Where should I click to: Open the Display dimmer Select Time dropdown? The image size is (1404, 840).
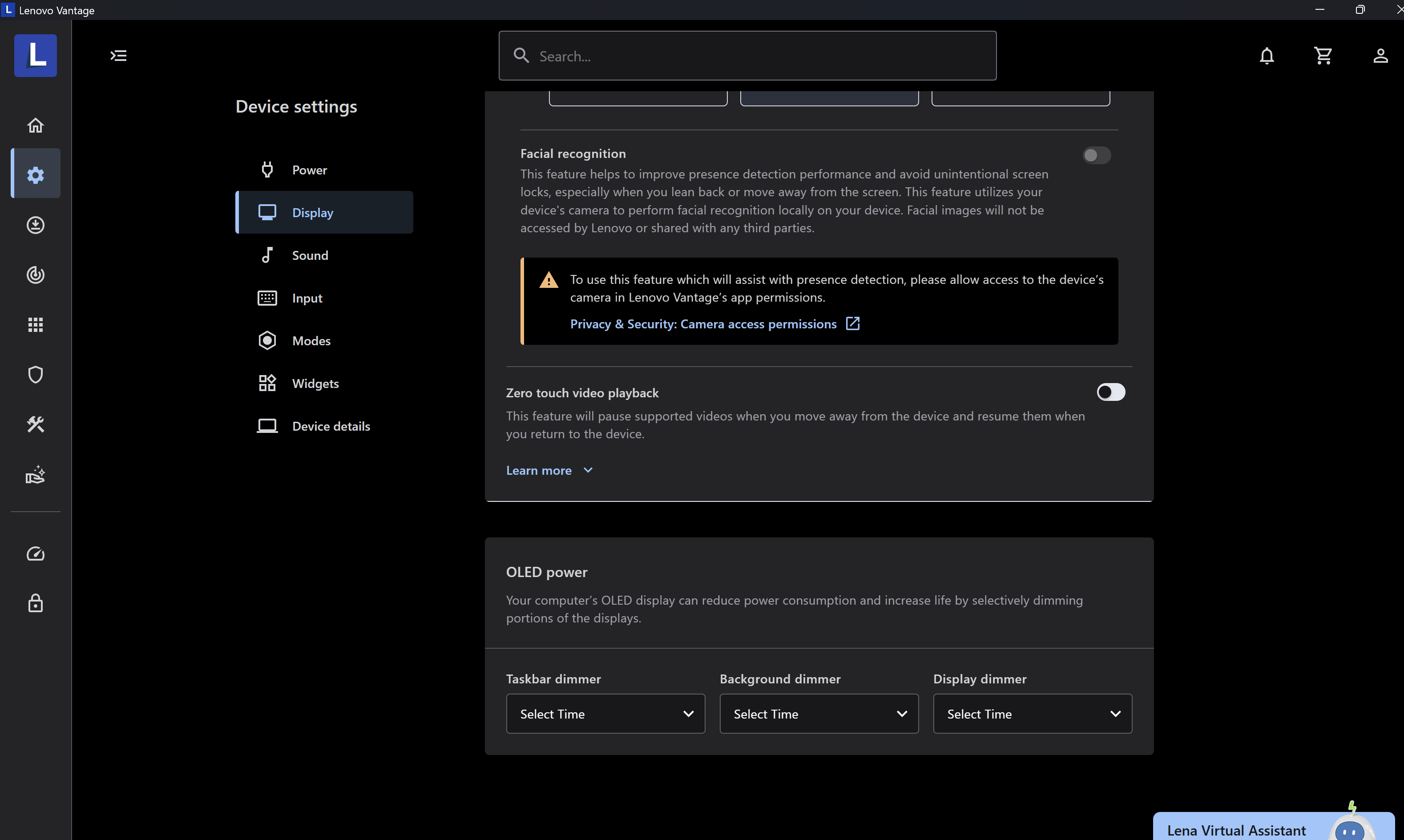pyautogui.click(x=1032, y=714)
